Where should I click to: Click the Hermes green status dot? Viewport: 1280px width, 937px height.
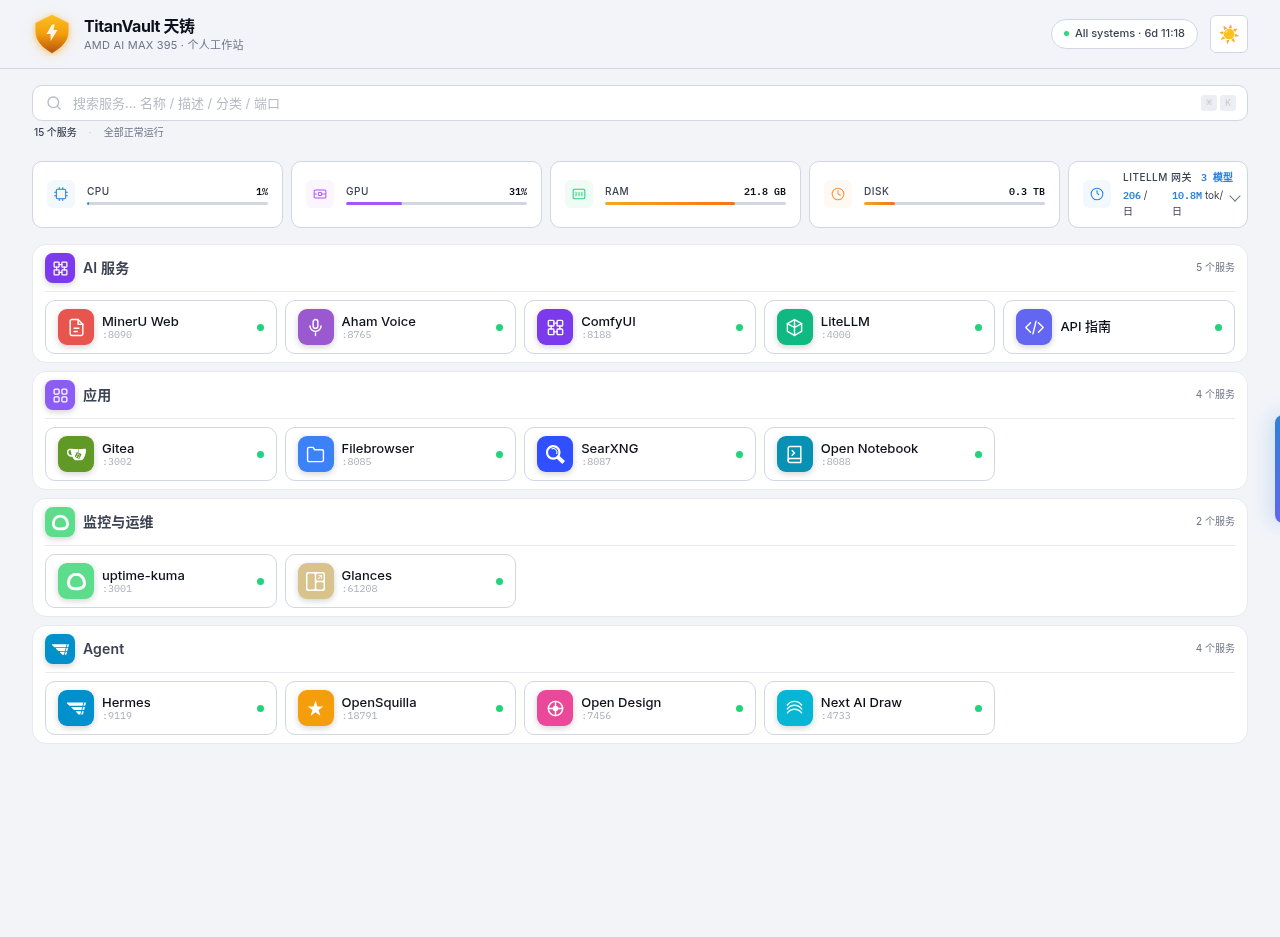click(261, 708)
